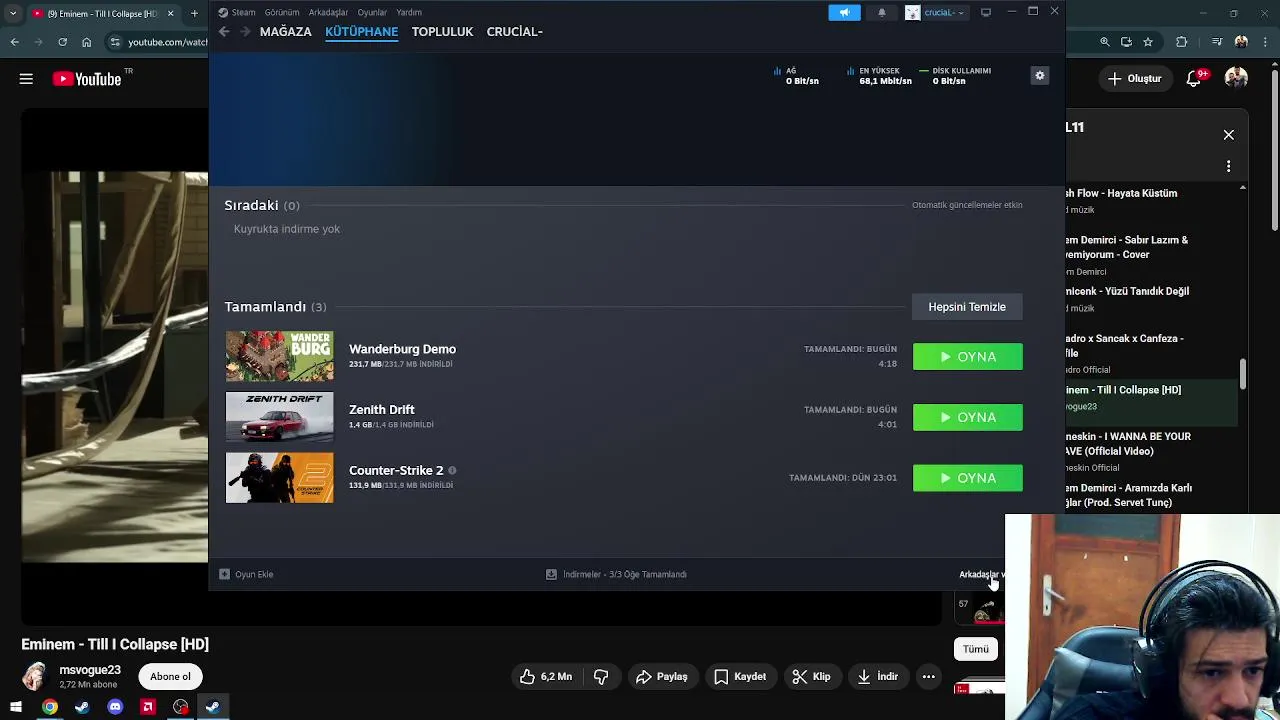Open the YouTube account avatar
Viewport: 1280px width, 720px height.
pos(1236,78)
